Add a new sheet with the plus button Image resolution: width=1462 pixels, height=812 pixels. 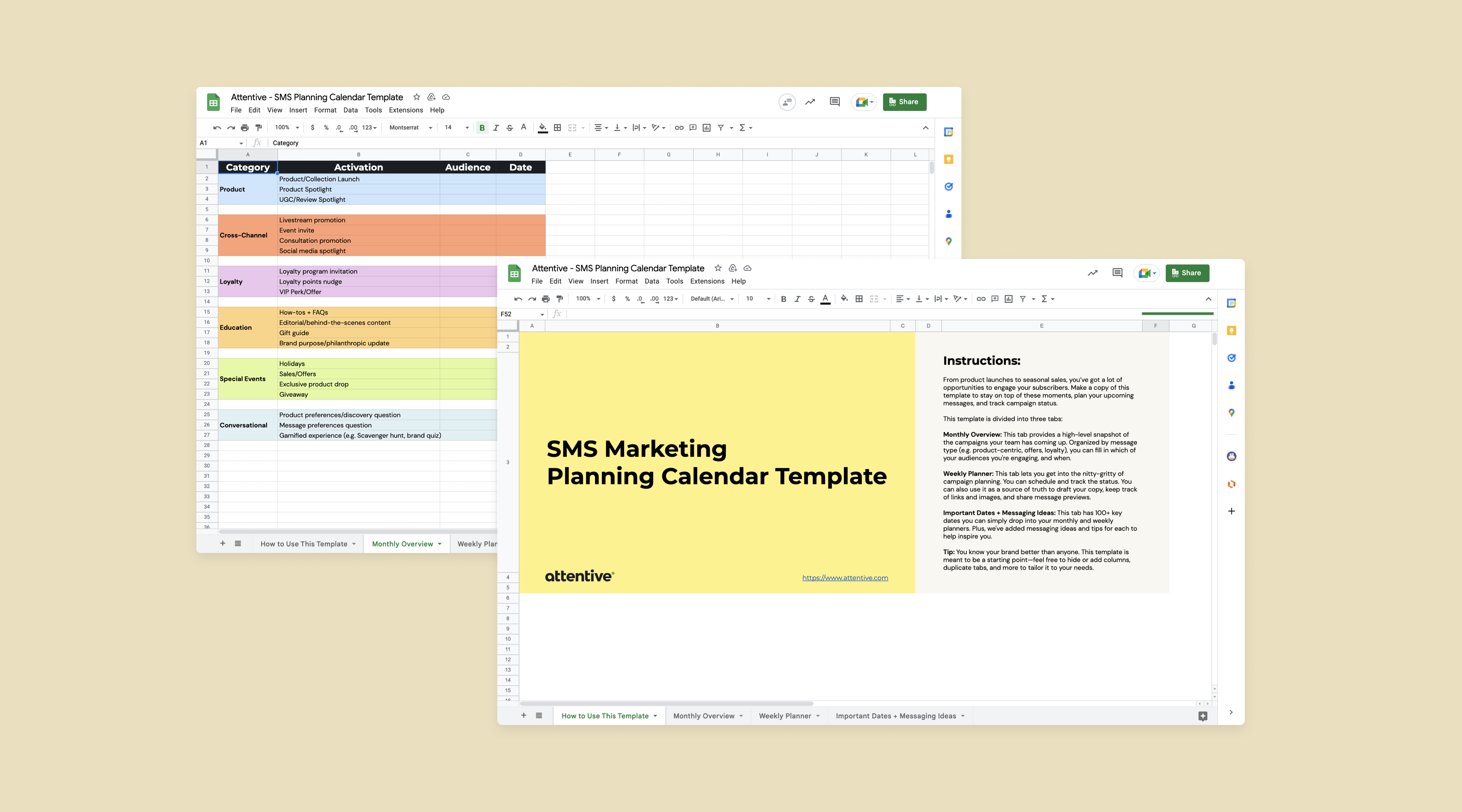[x=524, y=715]
